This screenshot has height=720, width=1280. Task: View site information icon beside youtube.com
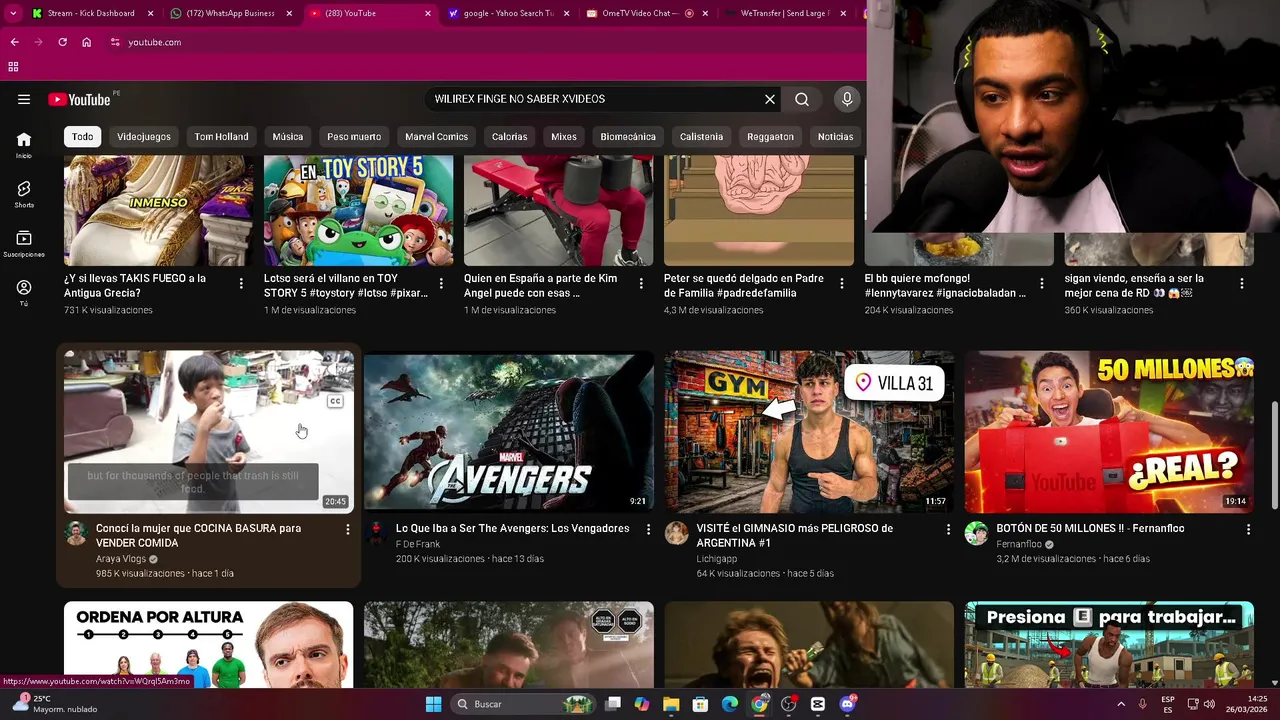[x=115, y=42]
